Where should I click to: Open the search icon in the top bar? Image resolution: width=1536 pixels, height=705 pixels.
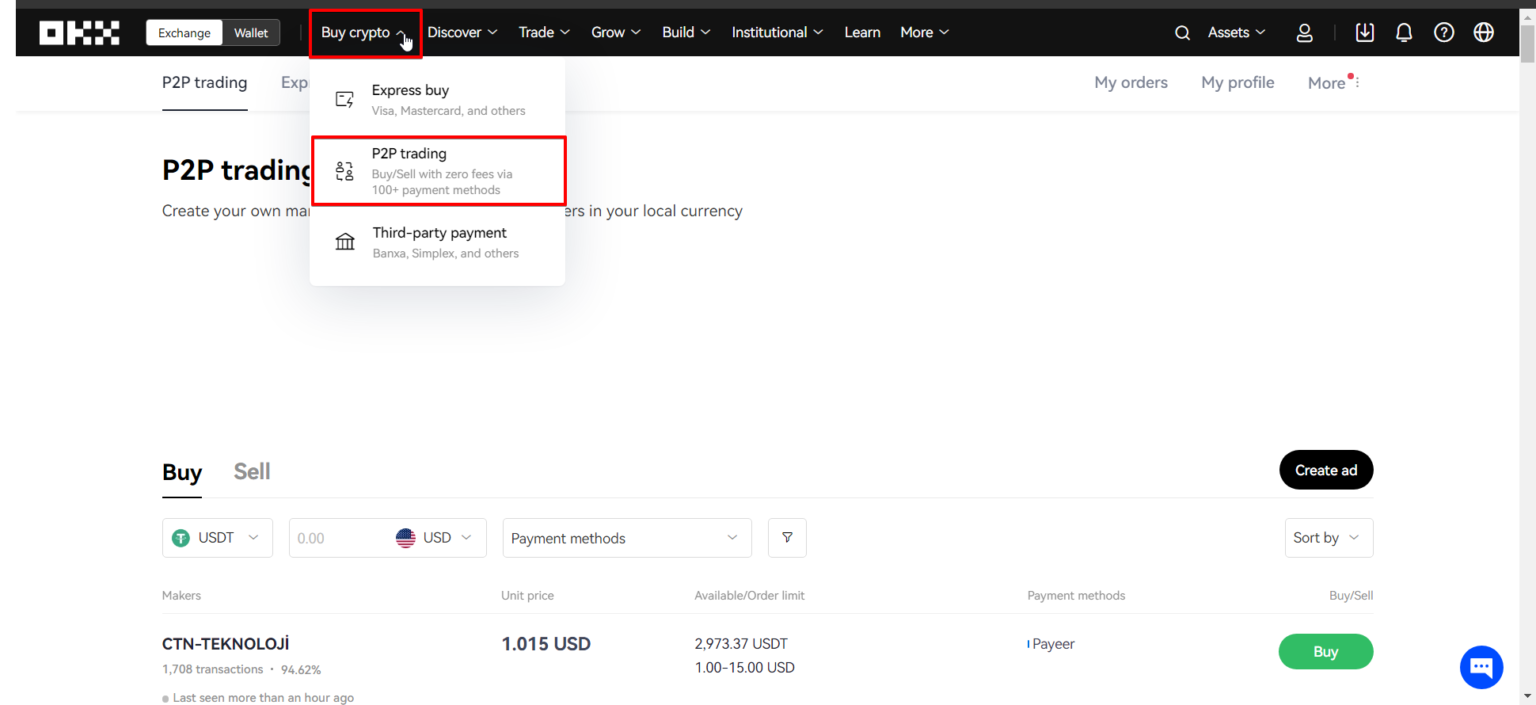(x=1182, y=32)
